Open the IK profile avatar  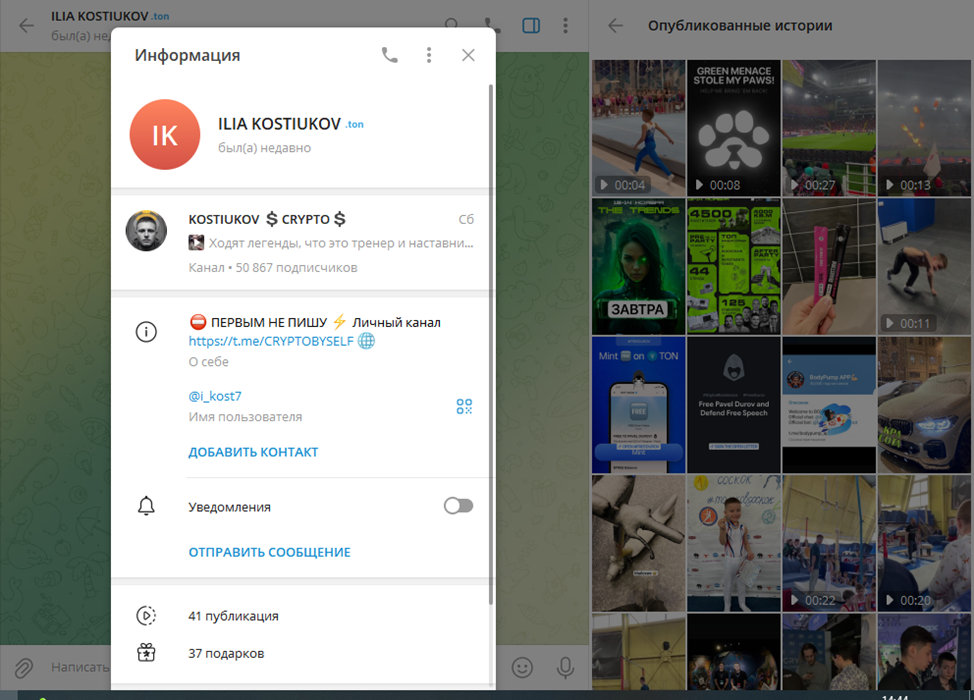[x=165, y=134]
